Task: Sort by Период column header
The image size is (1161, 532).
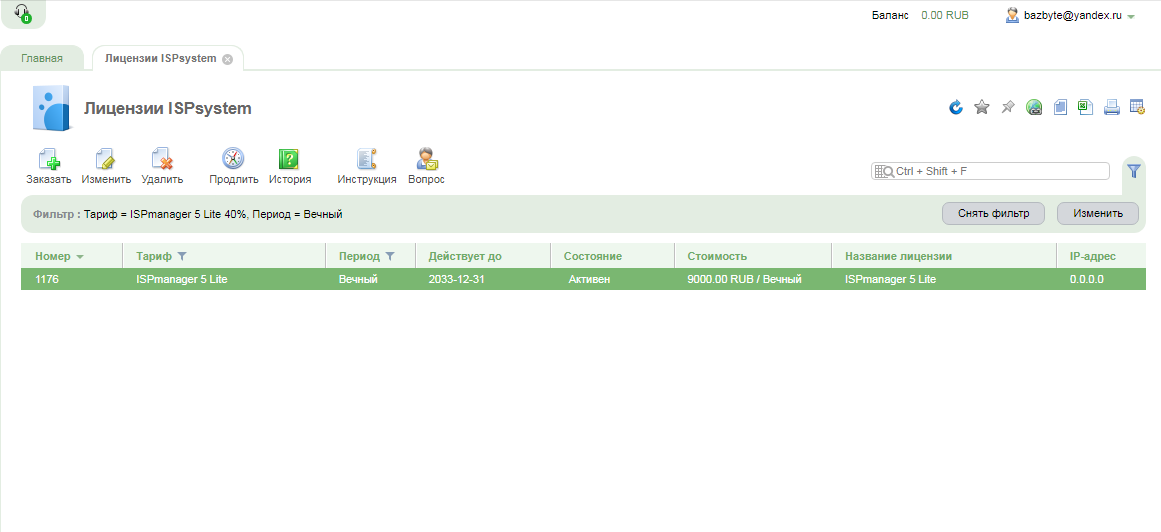Action: tap(359, 256)
